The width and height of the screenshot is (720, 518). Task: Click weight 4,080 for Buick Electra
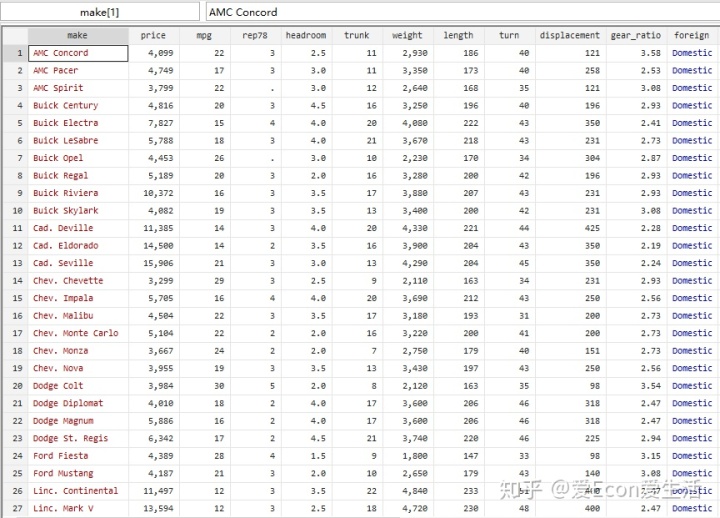(408, 123)
